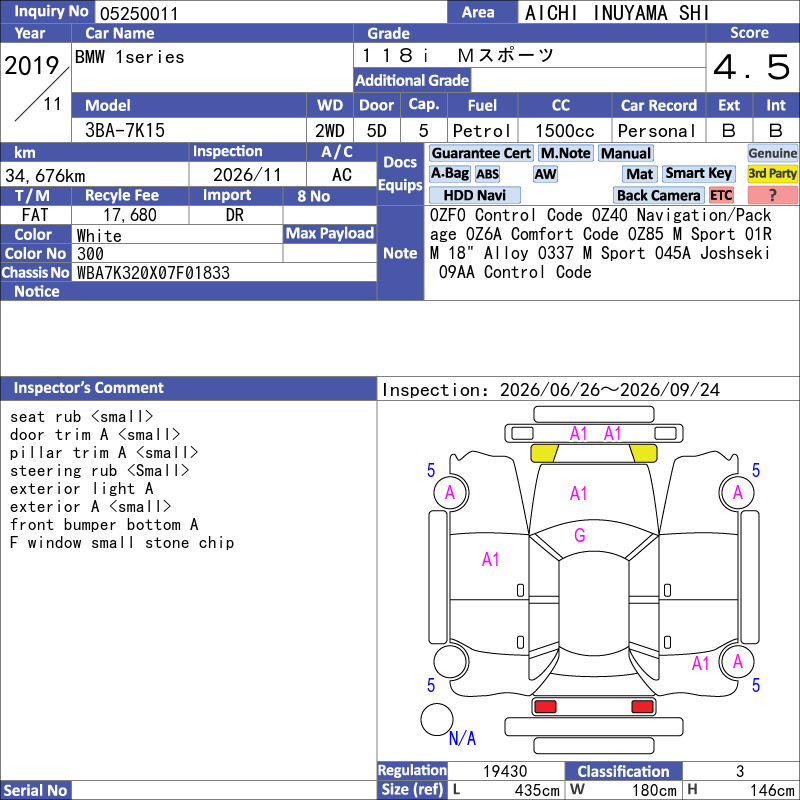Image resolution: width=800 pixels, height=800 pixels.
Task: Click the Manual document badge
Action: click(x=626, y=153)
